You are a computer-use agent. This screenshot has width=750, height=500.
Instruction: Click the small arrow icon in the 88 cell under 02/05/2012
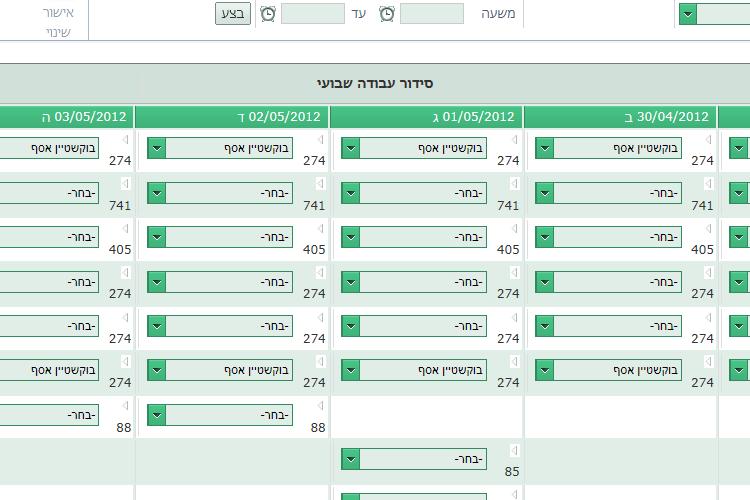click(x=320, y=406)
